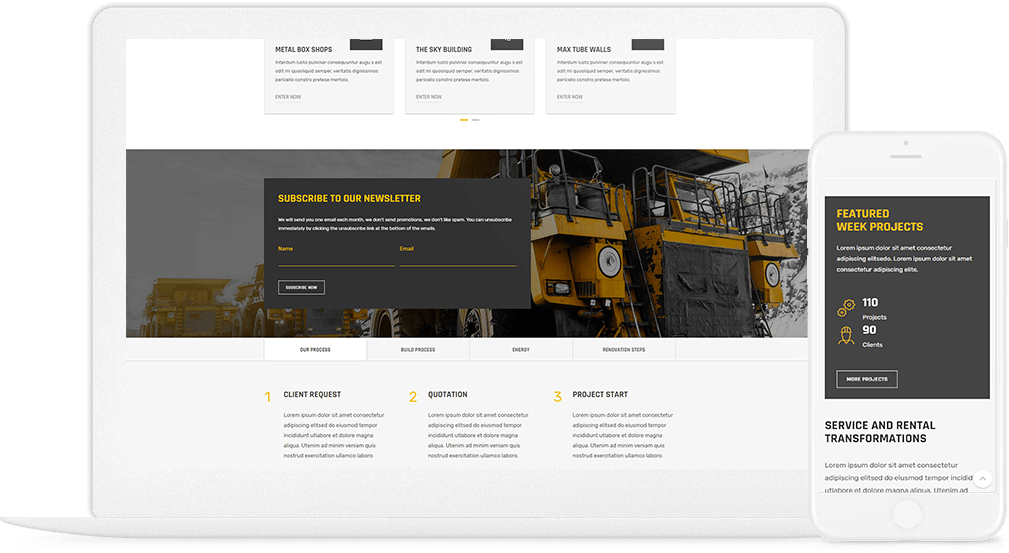
Task: Click the dark badge on Max Tube Walls card
Action: [647, 44]
